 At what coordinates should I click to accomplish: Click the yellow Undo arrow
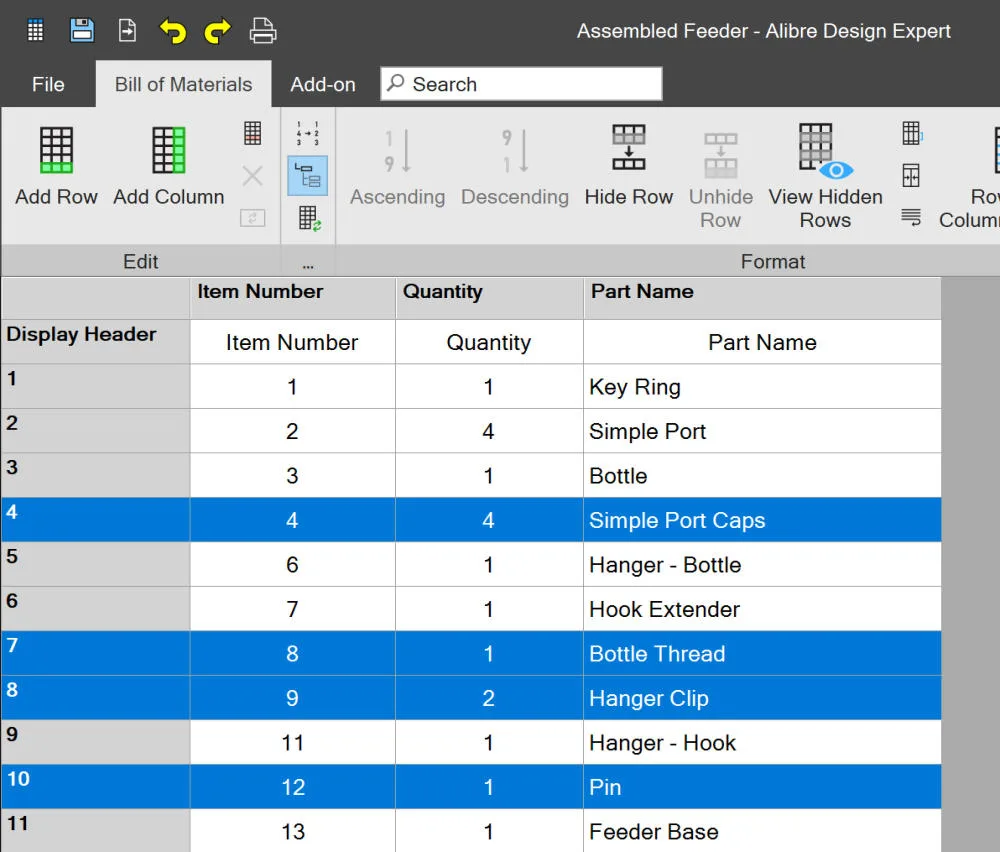click(172, 31)
